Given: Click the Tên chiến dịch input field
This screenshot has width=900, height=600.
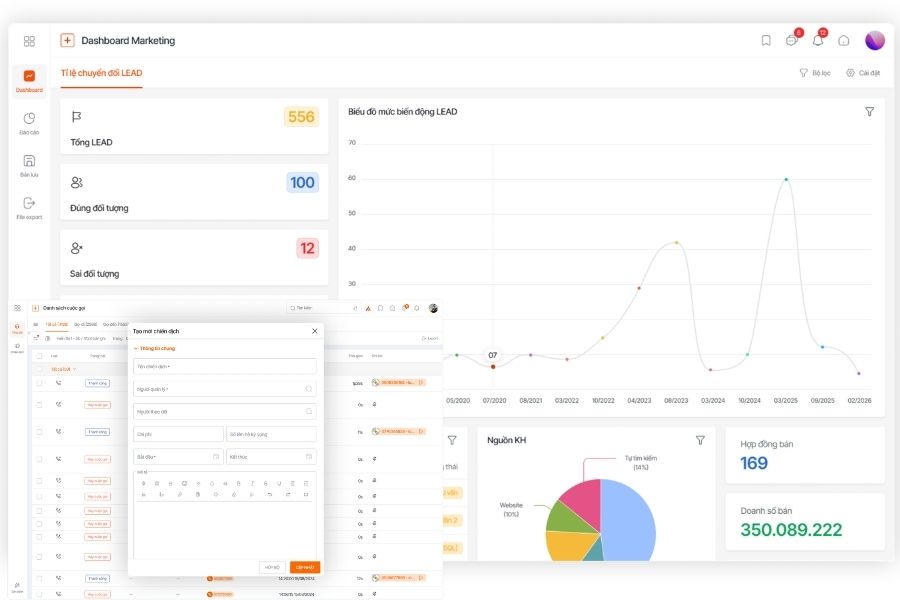Looking at the screenshot, I should click(224, 366).
